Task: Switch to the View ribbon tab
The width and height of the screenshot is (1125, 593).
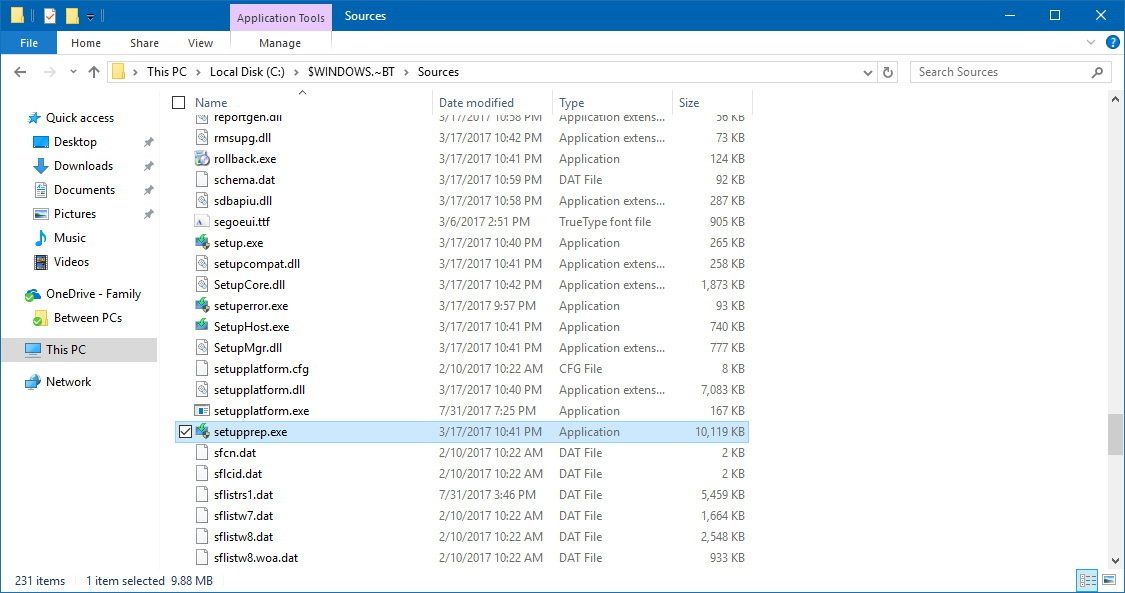Action: pos(200,43)
